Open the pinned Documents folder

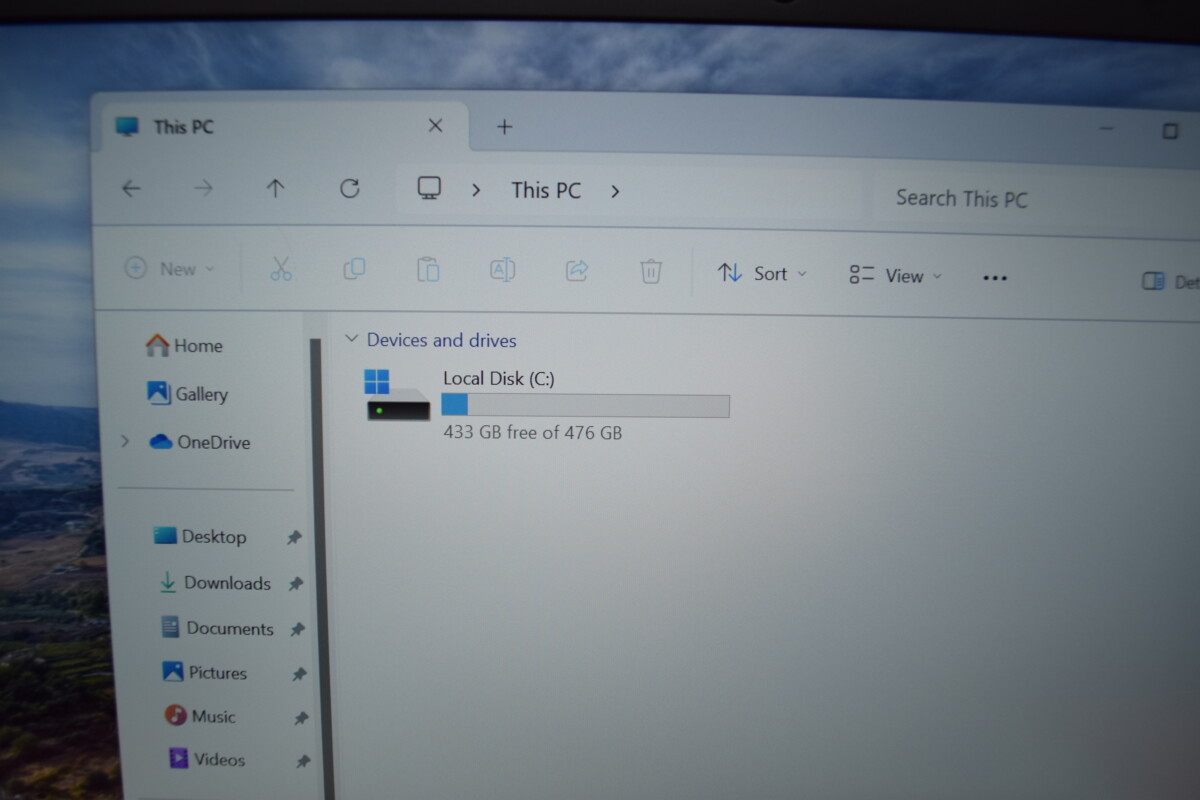[x=217, y=628]
